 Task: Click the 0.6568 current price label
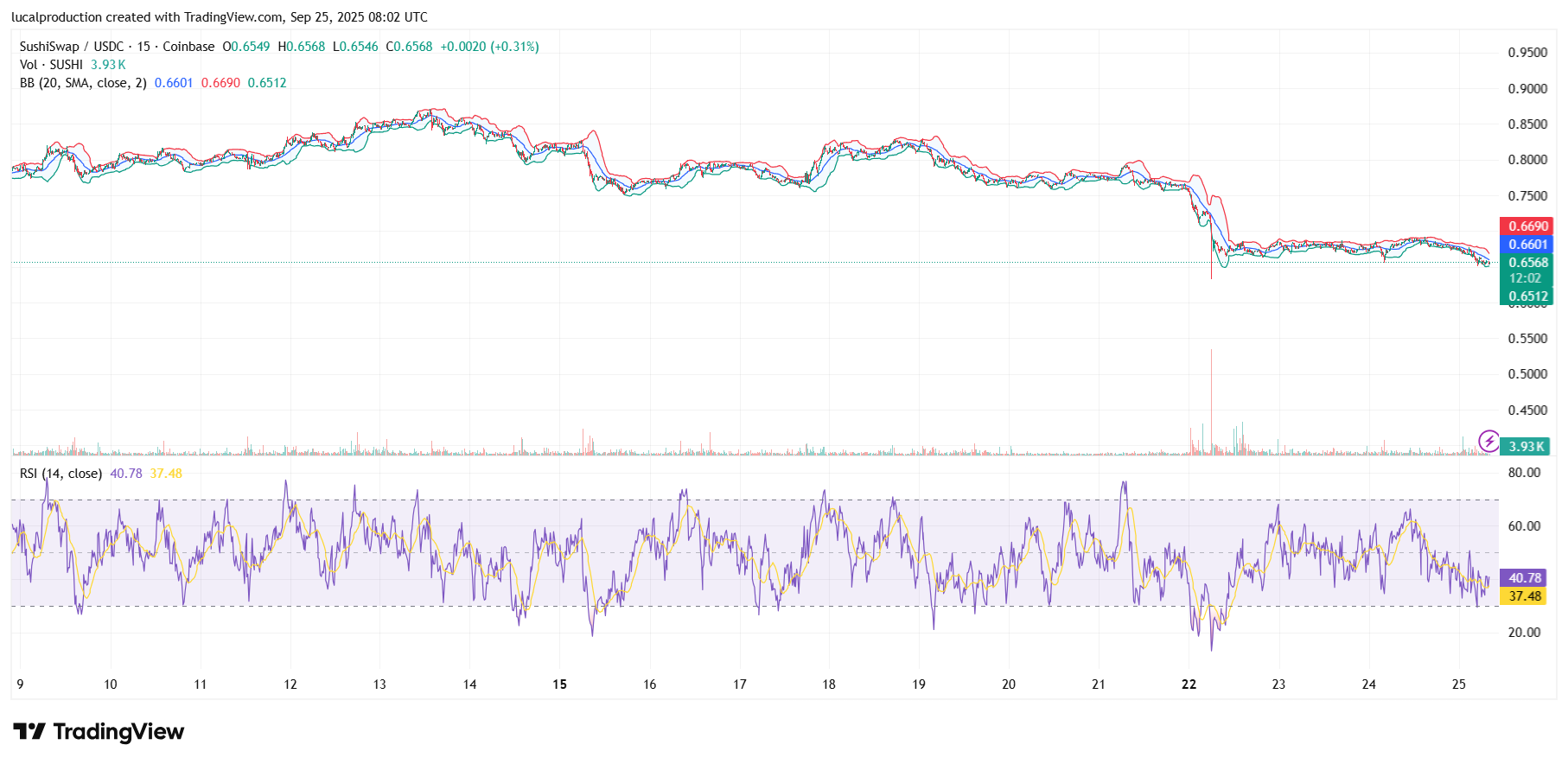[1527, 263]
